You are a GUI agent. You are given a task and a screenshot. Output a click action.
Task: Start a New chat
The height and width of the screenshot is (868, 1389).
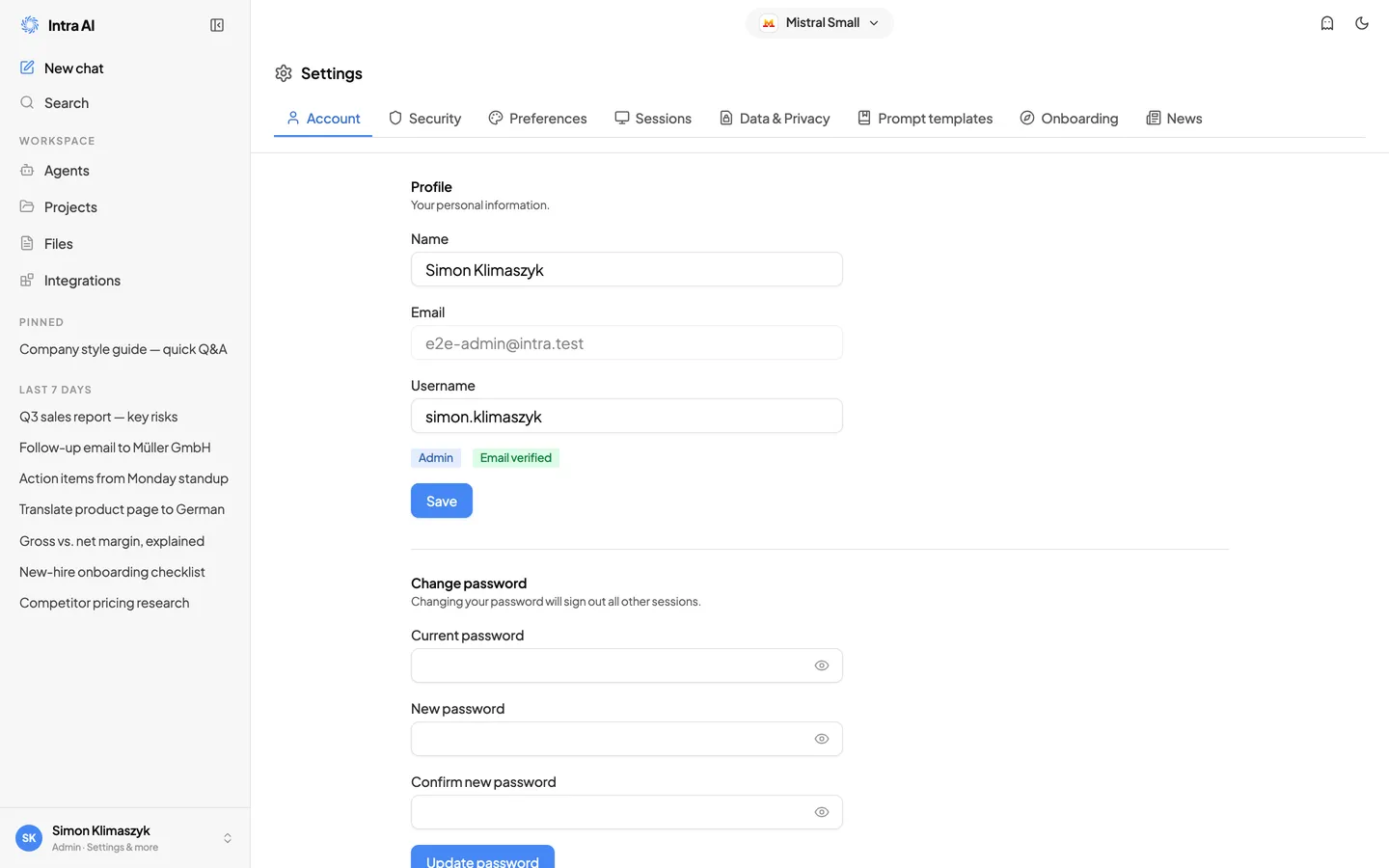pos(125,68)
